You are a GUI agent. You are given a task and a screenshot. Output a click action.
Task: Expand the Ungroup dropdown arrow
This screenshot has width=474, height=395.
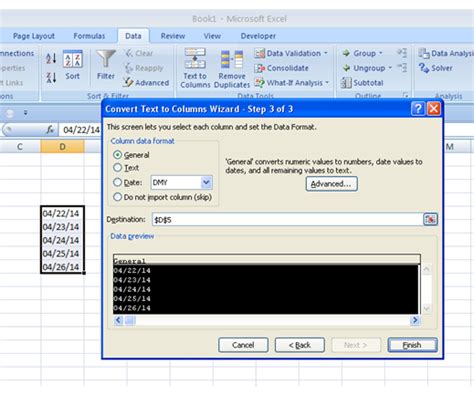pos(390,68)
